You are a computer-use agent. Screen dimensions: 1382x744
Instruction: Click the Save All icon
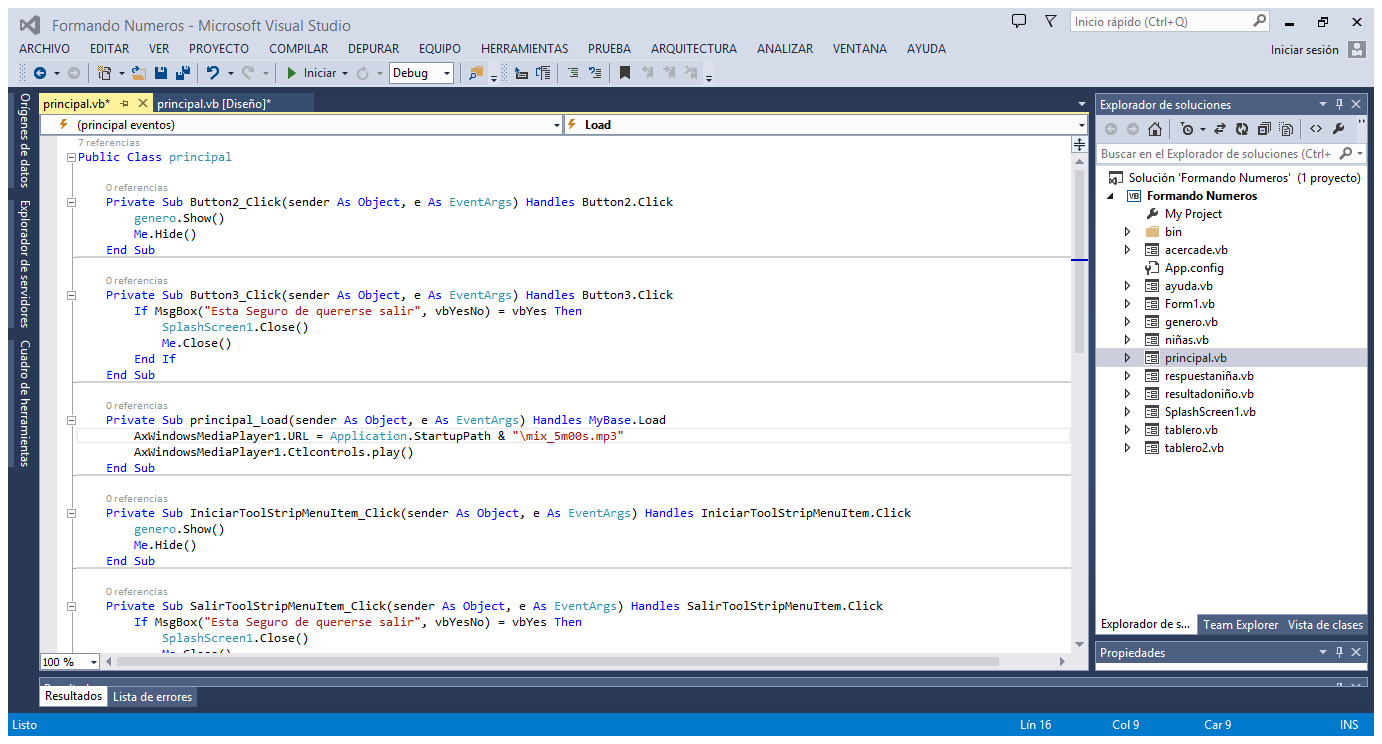click(x=183, y=73)
